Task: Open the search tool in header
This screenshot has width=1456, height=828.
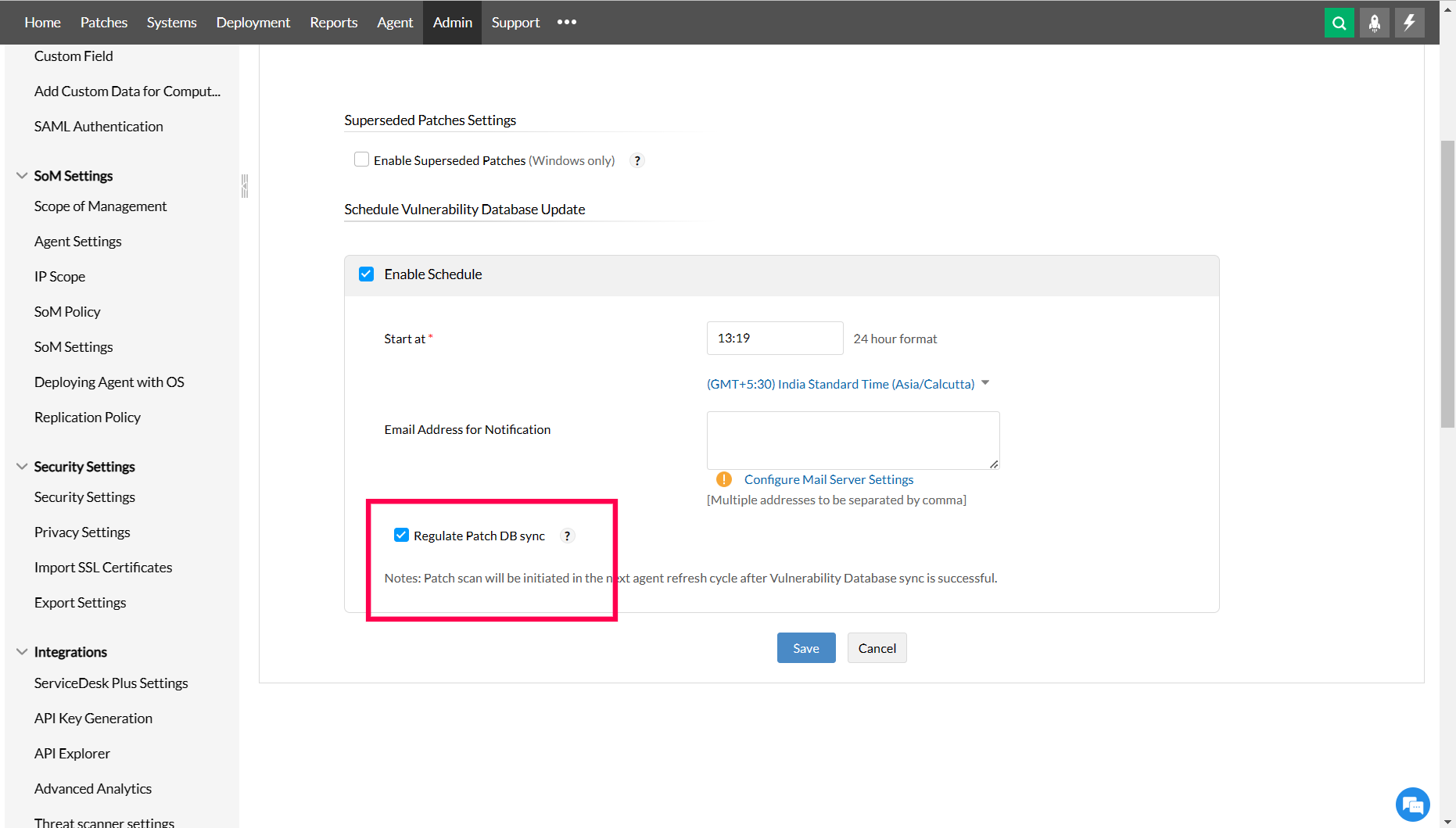Action: coord(1339,23)
